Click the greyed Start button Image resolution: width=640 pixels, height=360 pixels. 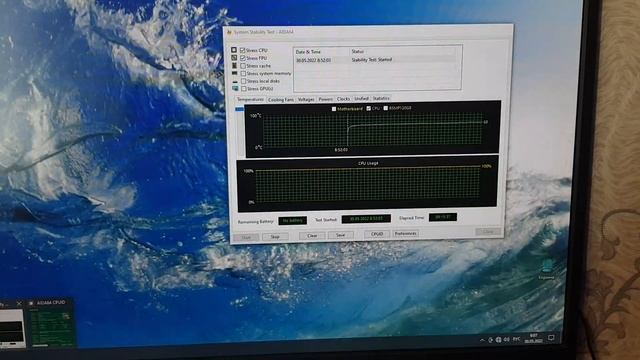tap(246, 237)
